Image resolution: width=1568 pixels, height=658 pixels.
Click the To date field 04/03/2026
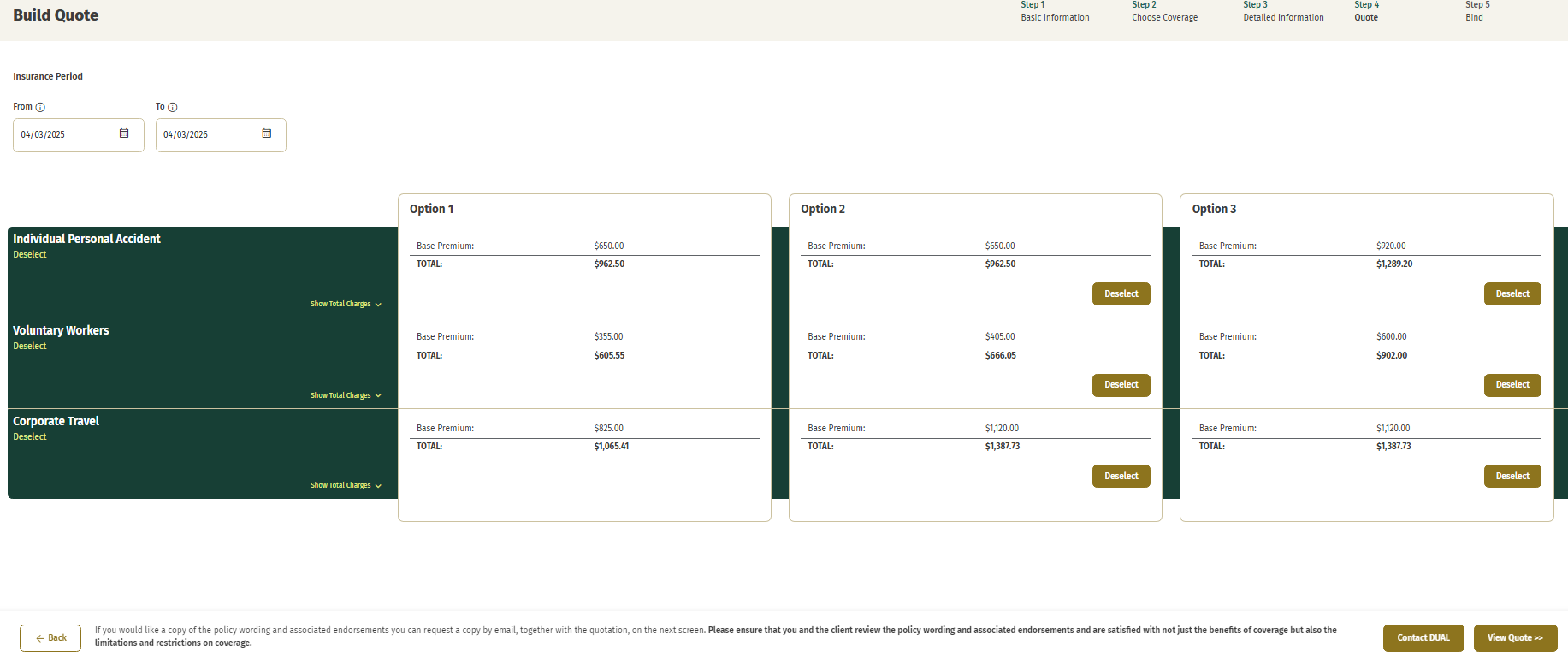click(x=221, y=135)
